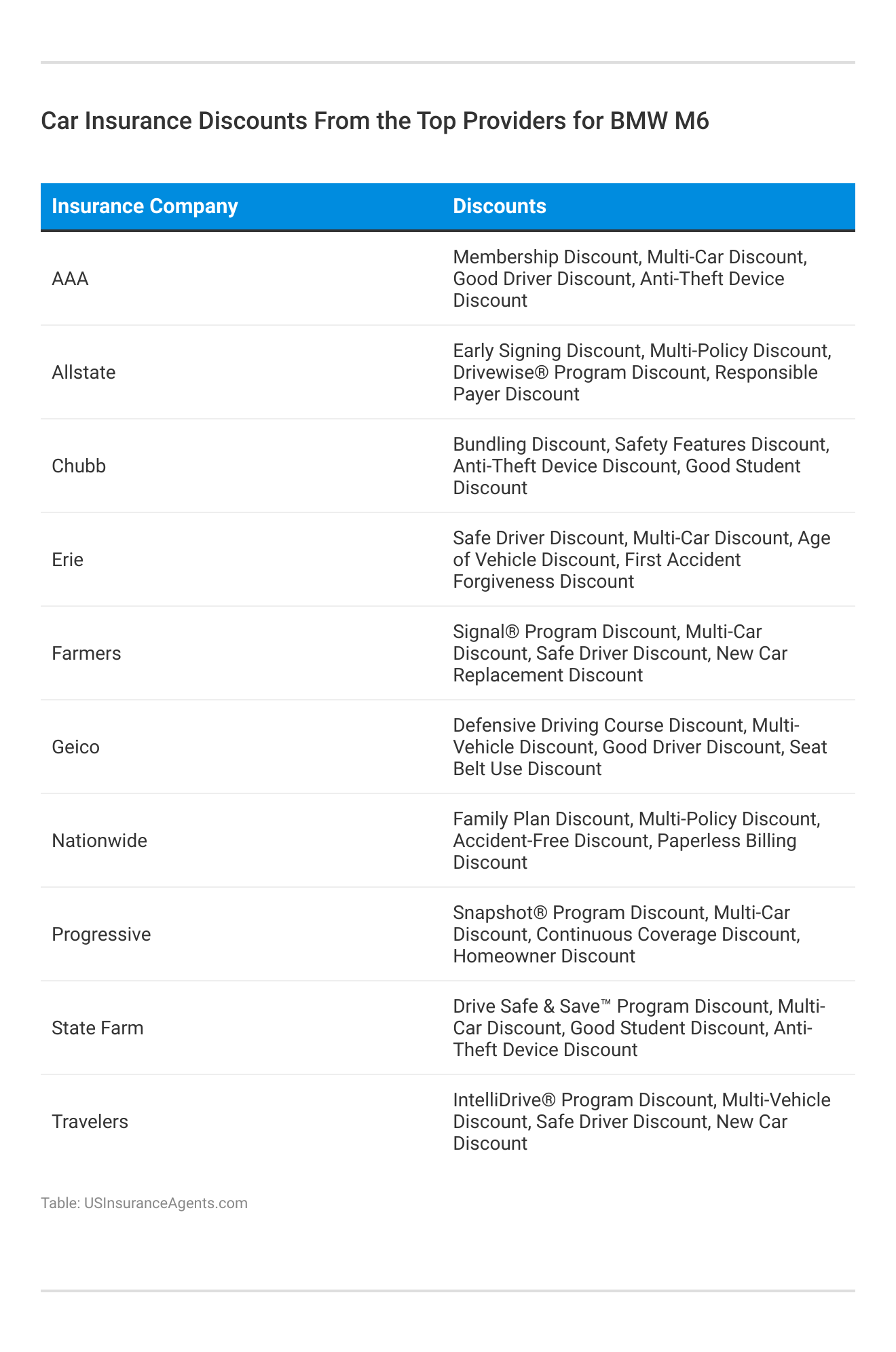Screen dimensions: 896x1352
Task: Click AAA's Membership Discount description
Action: click(x=629, y=279)
